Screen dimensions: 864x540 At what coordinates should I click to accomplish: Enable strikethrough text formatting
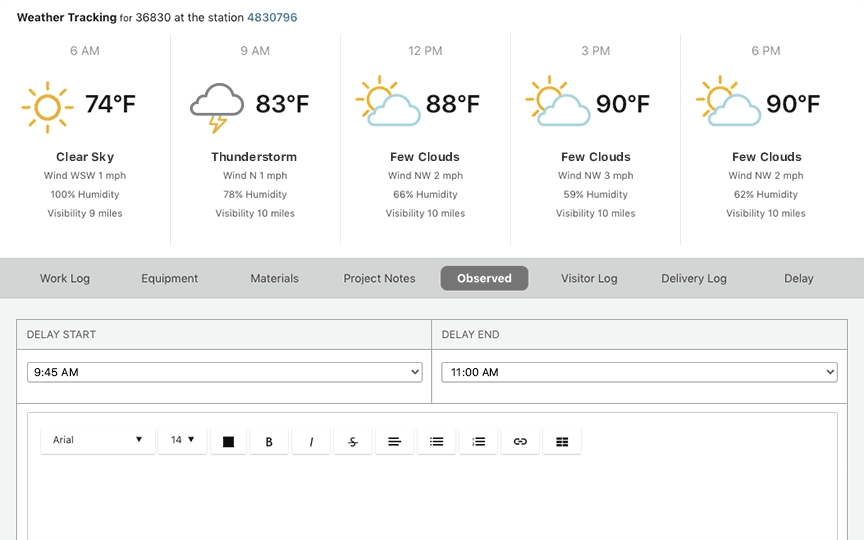[353, 441]
